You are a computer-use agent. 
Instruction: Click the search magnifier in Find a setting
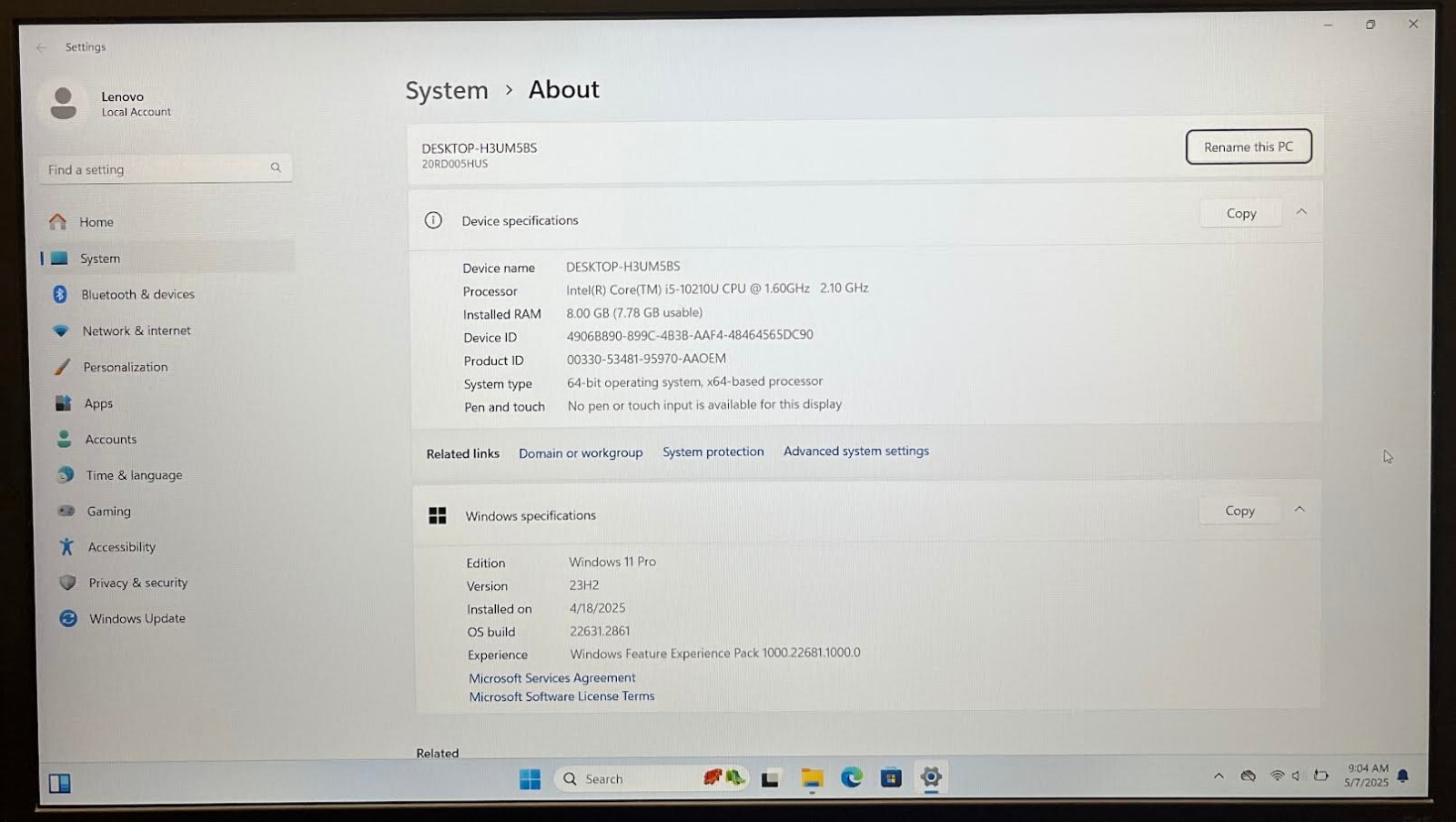coord(276,167)
